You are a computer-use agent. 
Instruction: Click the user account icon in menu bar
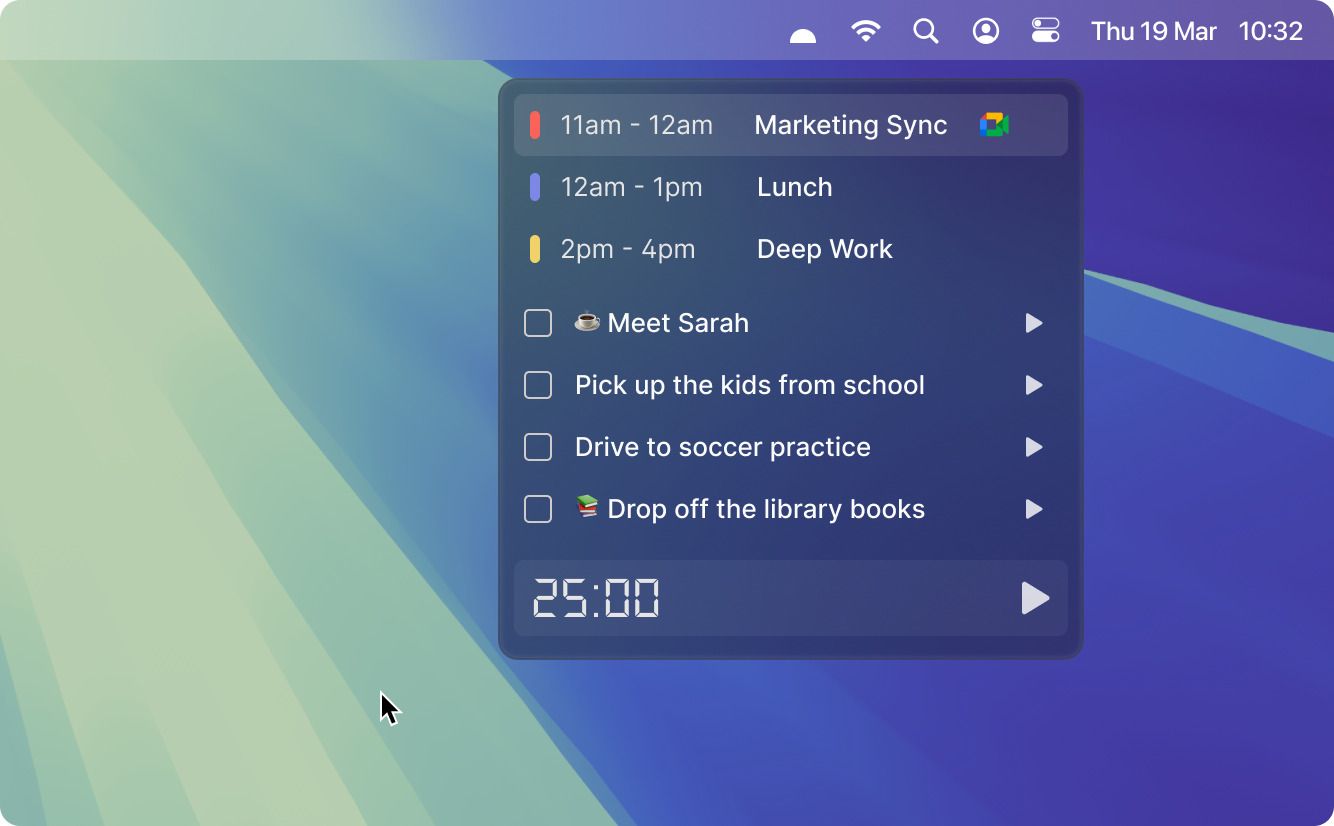[986, 31]
